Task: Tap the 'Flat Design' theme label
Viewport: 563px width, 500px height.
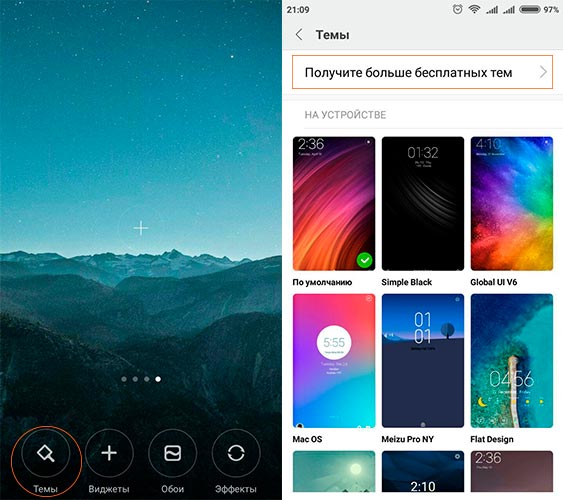Action: 492,439
